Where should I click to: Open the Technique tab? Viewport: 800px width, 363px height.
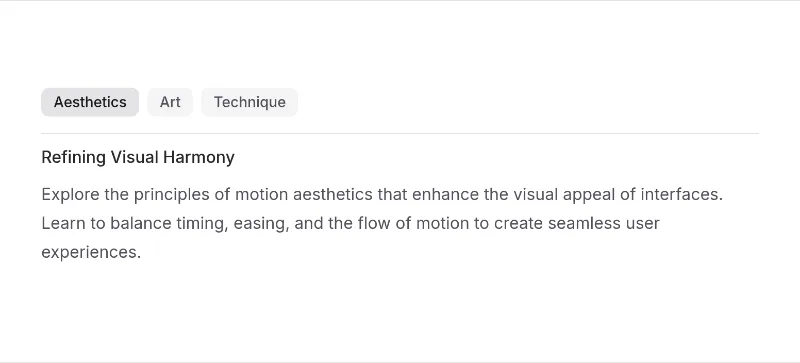coord(249,102)
